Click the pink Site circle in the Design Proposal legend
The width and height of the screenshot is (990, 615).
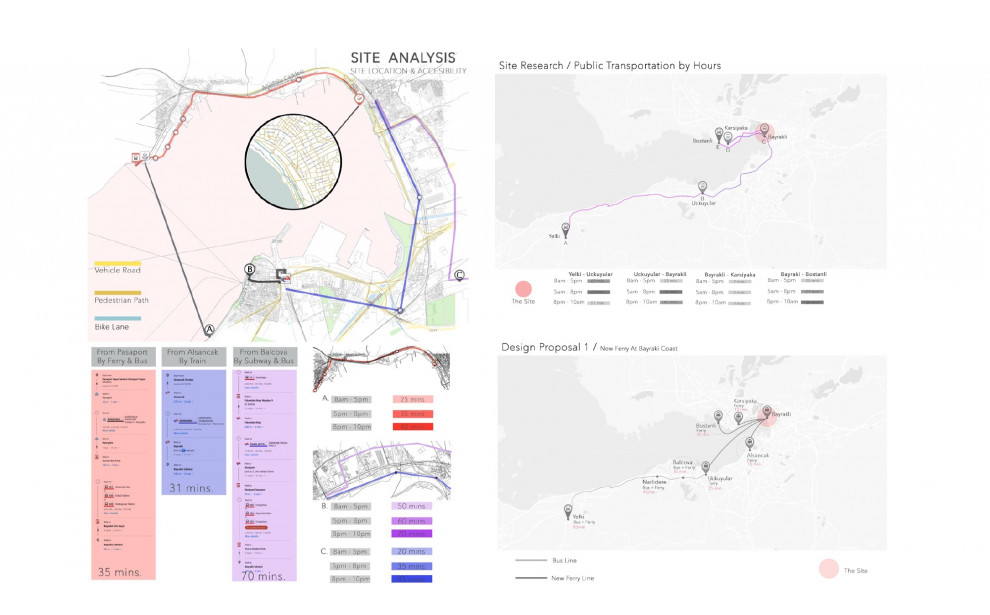coord(828,569)
